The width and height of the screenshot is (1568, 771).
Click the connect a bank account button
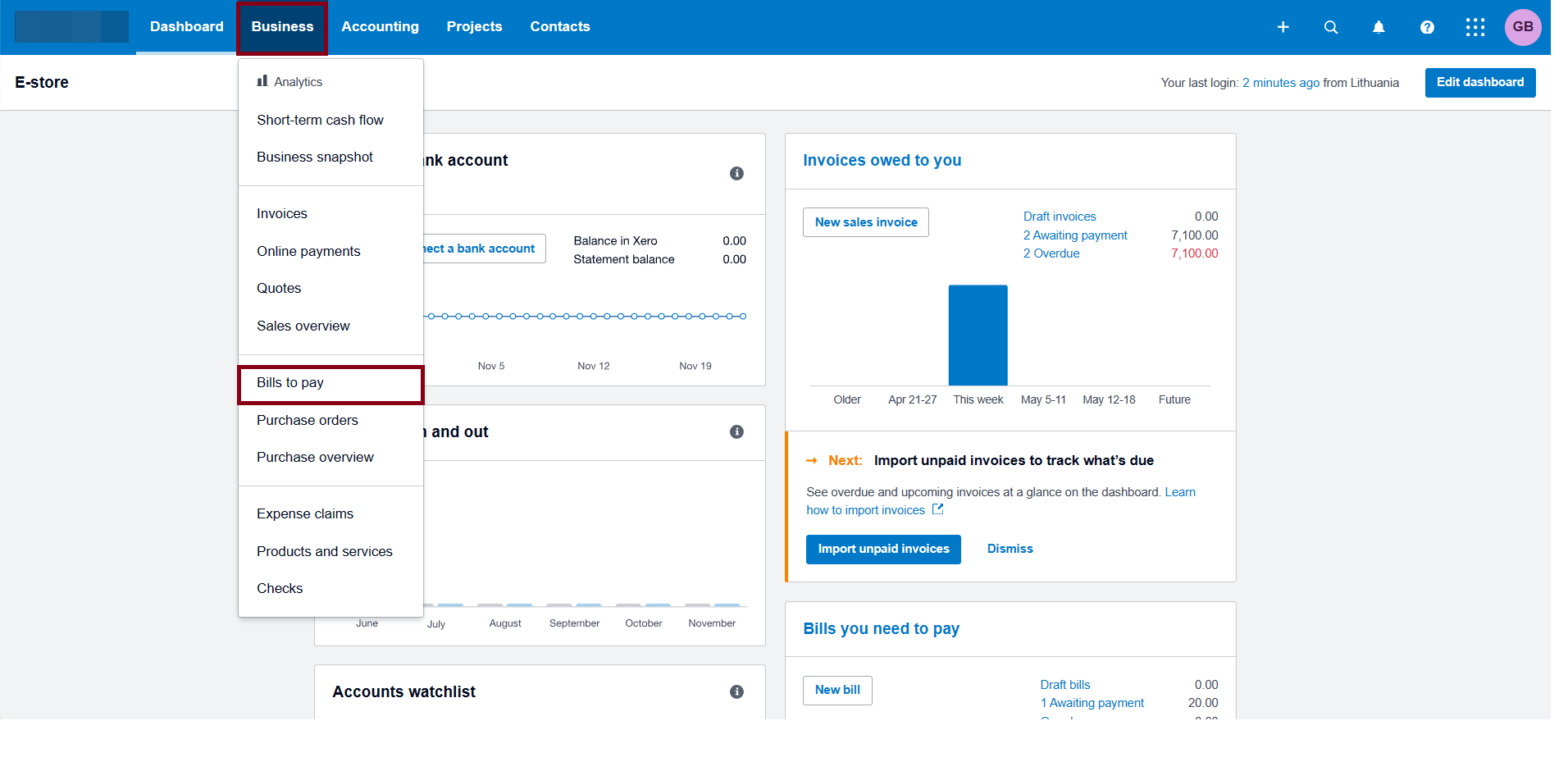(484, 249)
